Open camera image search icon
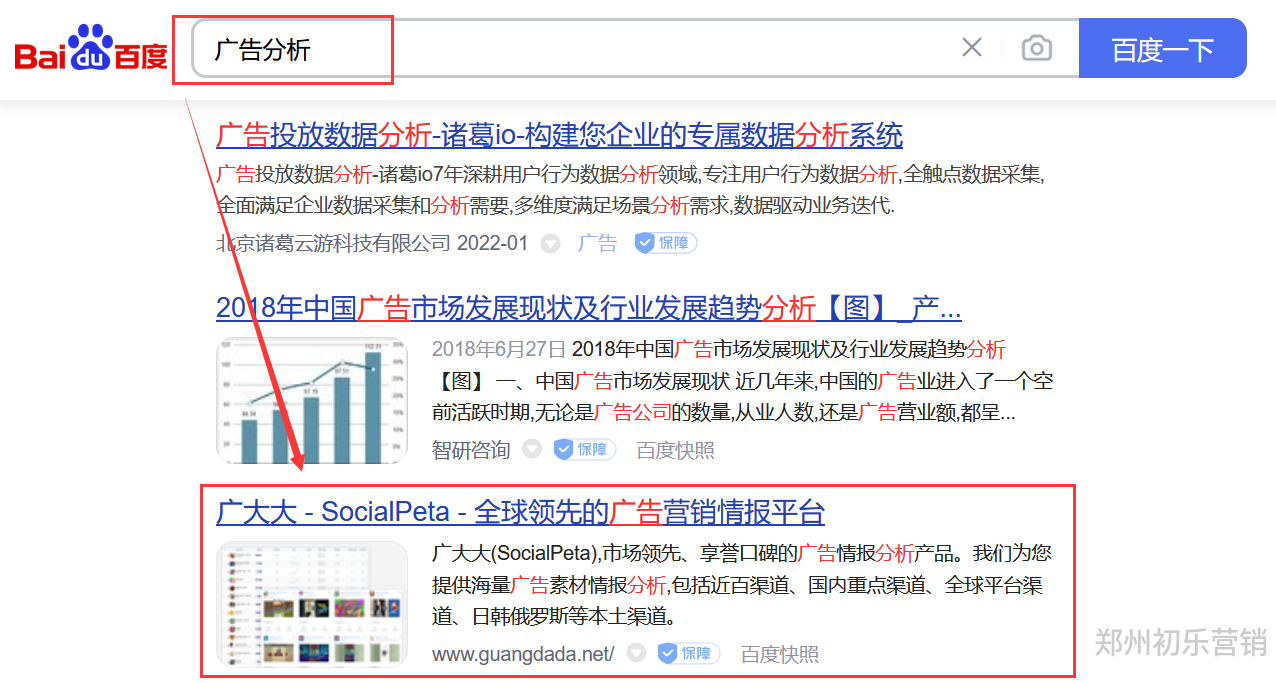This screenshot has height=683, width=1276. (x=1037, y=47)
